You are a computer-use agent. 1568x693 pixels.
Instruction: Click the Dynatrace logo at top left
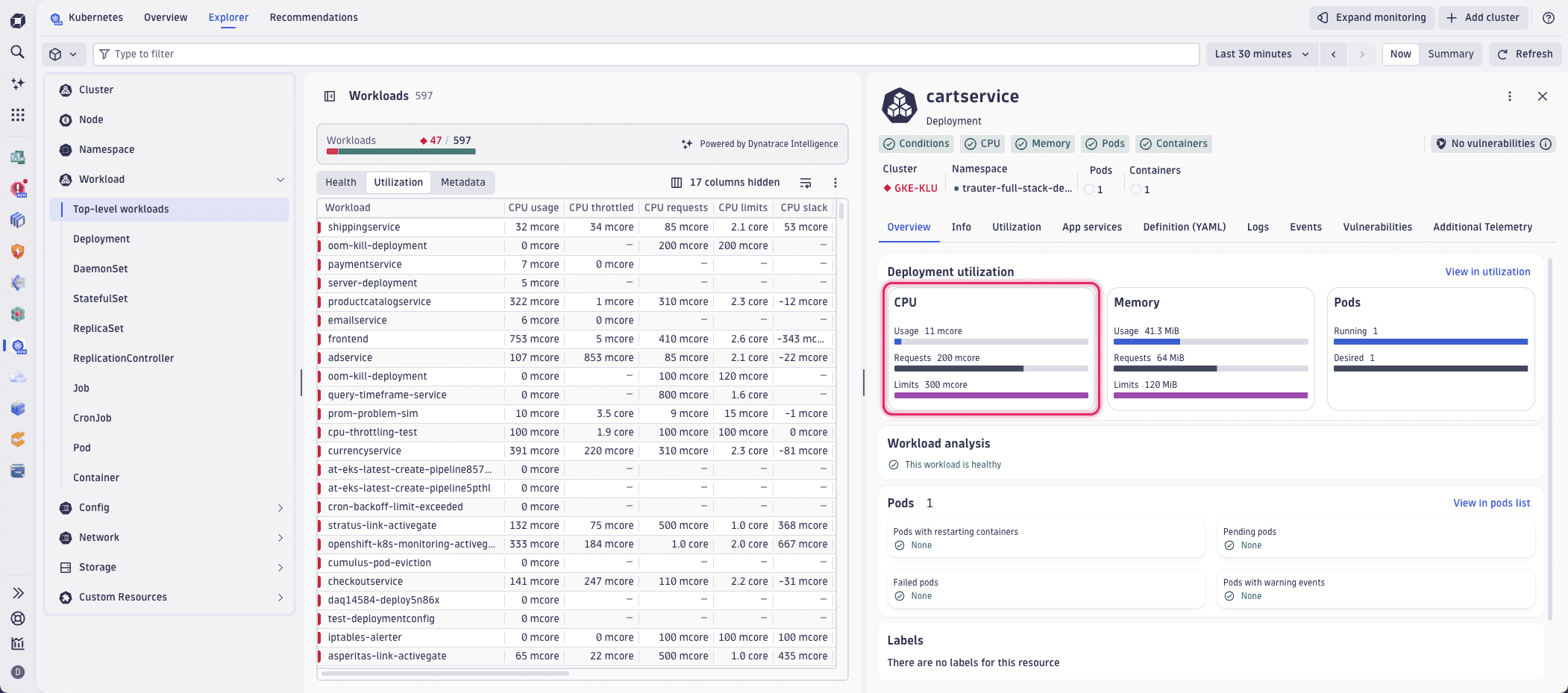pyautogui.click(x=18, y=19)
